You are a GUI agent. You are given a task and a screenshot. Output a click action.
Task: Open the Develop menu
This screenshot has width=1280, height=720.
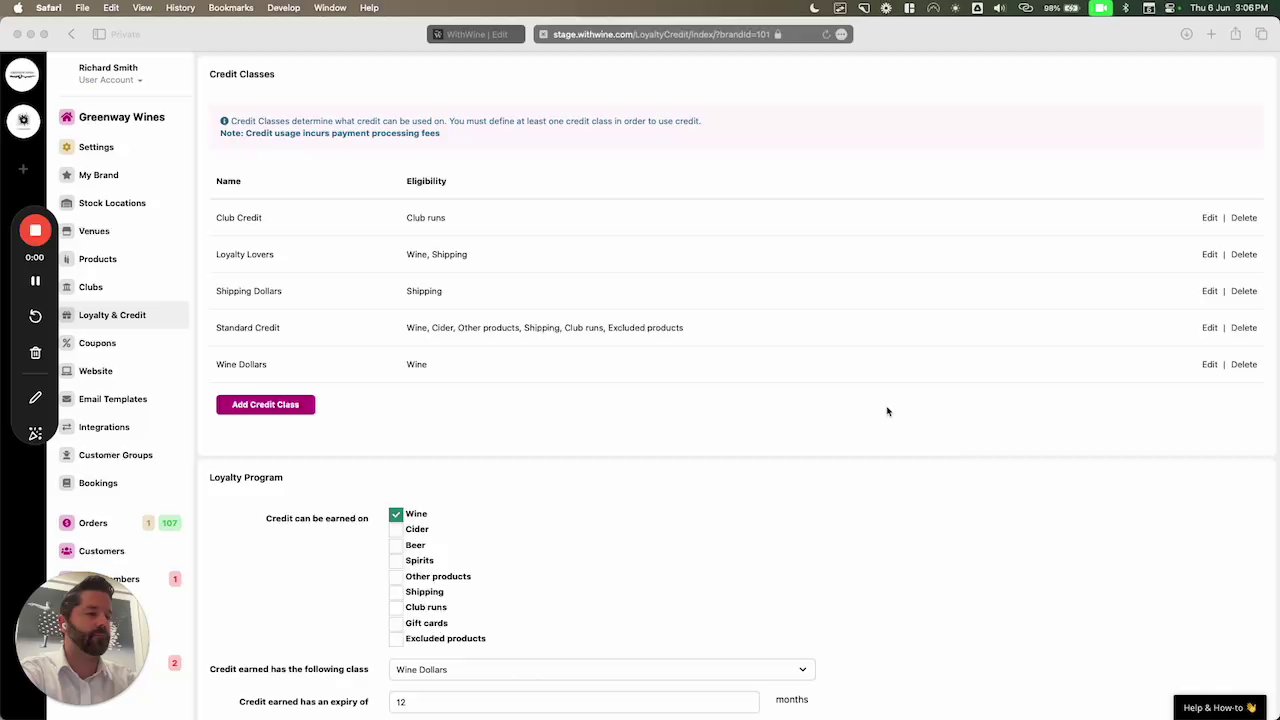283,8
